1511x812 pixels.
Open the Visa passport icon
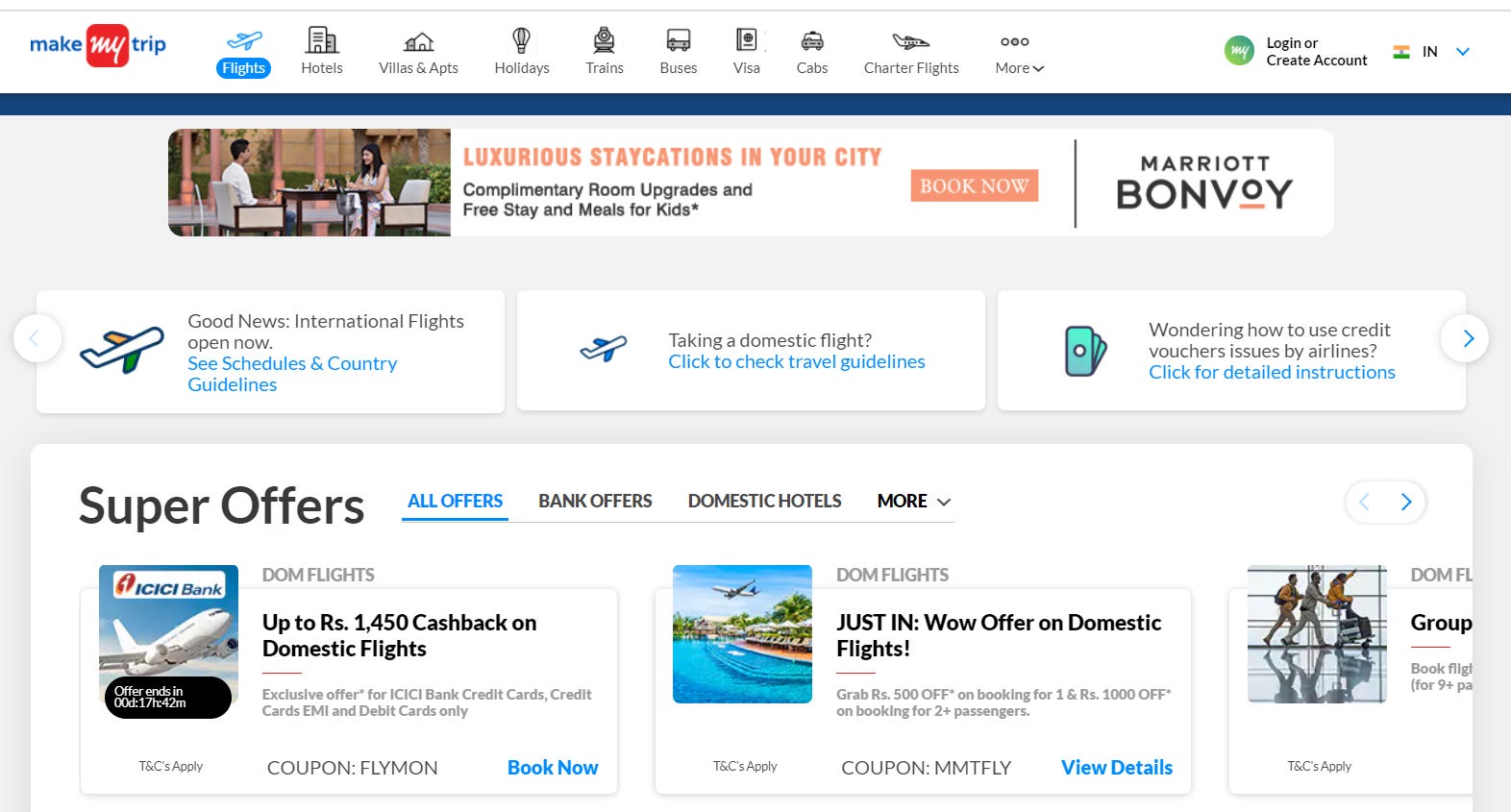click(x=746, y=40)
